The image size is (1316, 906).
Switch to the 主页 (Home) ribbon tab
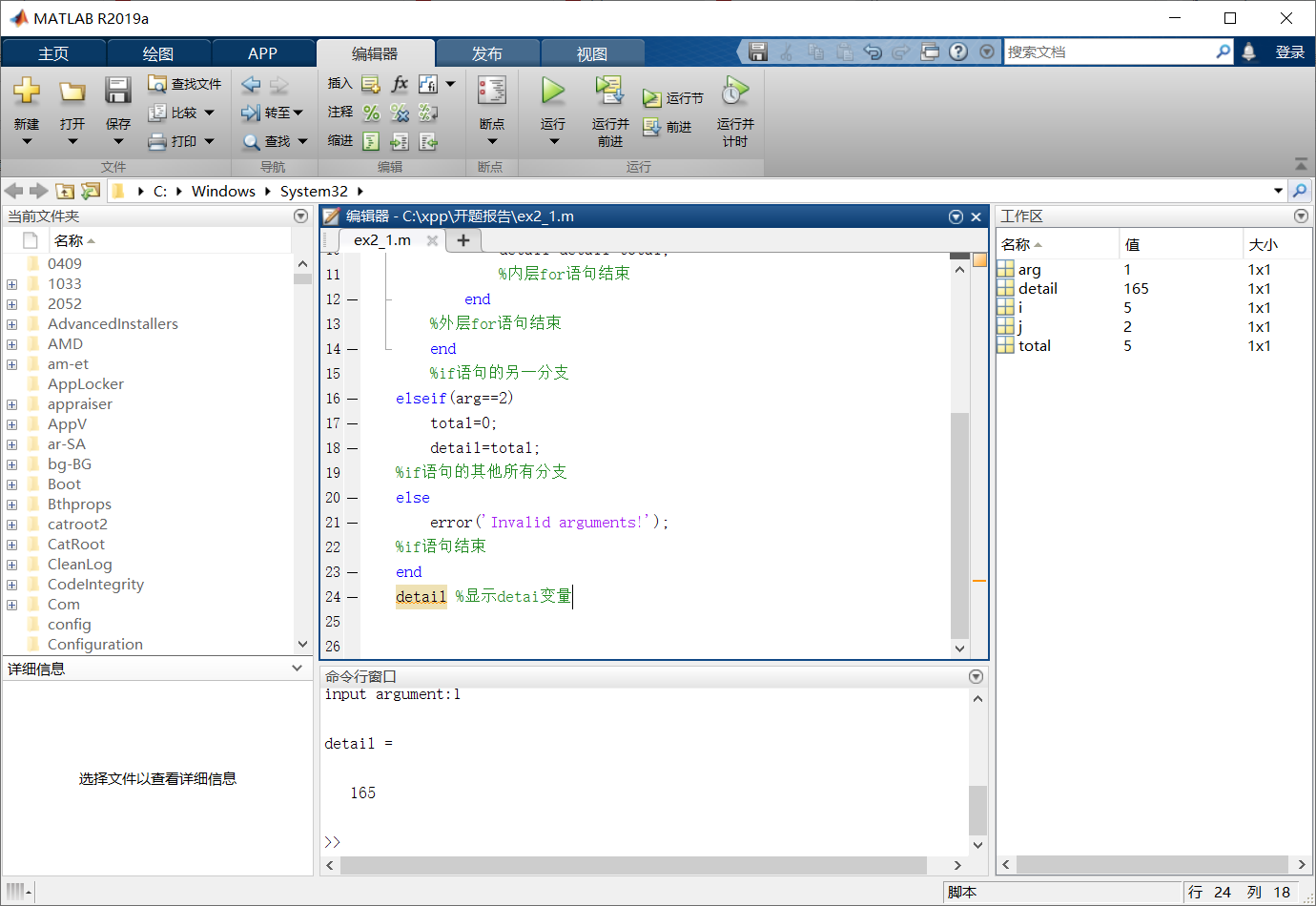pos(53,53)
